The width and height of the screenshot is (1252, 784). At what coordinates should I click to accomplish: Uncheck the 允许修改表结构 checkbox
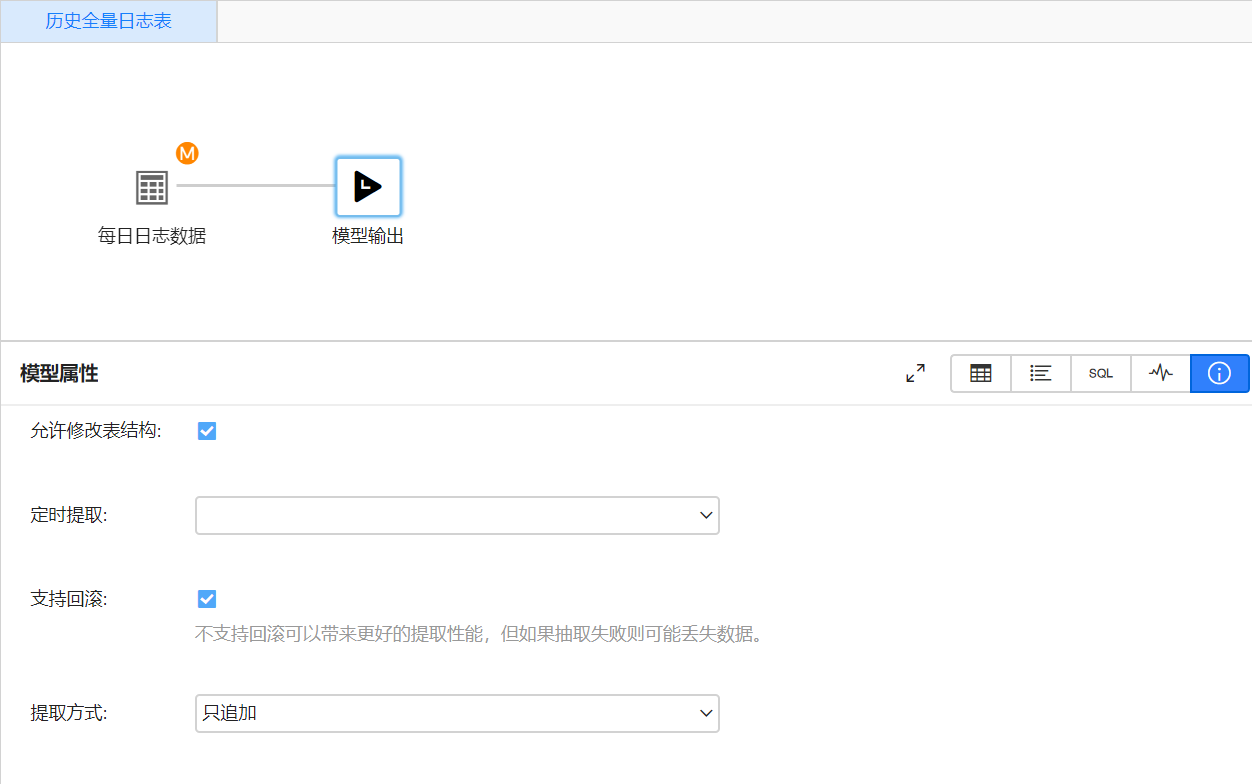pyautogui.click(x=207, y=431)
